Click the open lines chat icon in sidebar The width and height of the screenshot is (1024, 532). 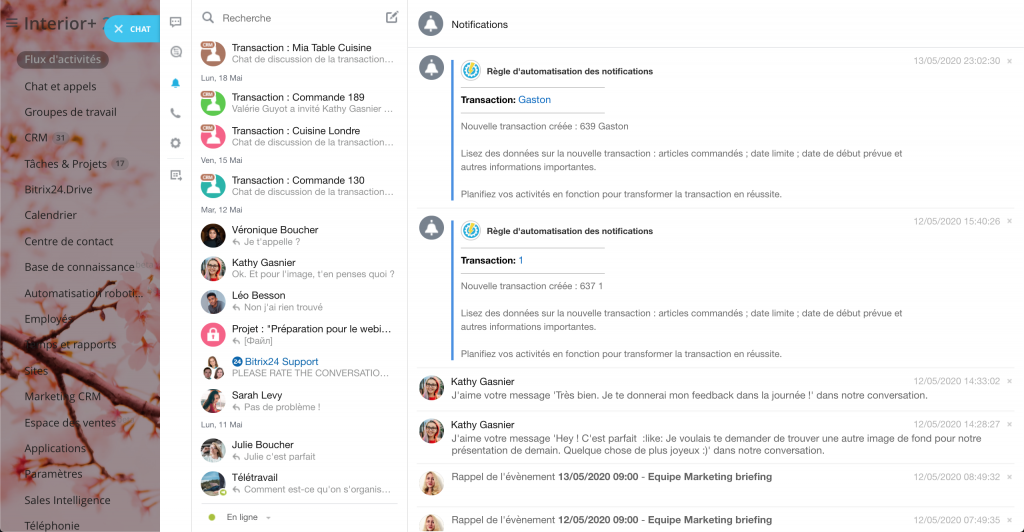(176, 52)
